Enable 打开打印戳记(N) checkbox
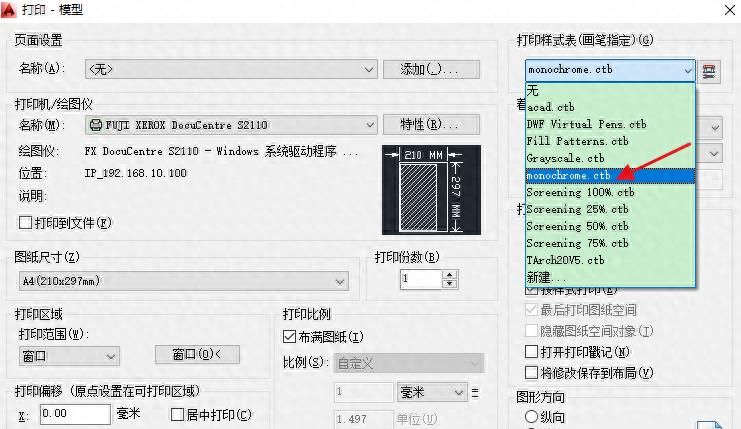This screenshot has height=429, width=741. click(x=531, y=352)
